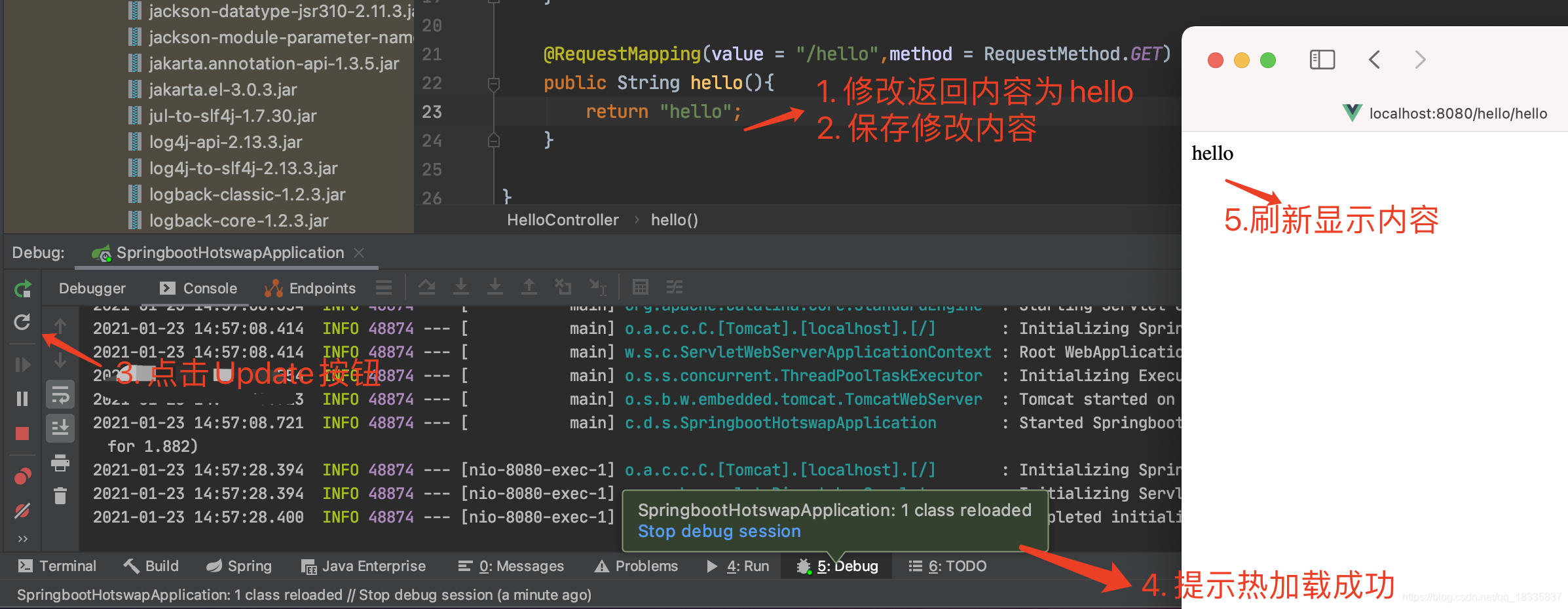Screen dimensions: 1568x609
Task: Click the Step Out icon
Action: point(529,287)
